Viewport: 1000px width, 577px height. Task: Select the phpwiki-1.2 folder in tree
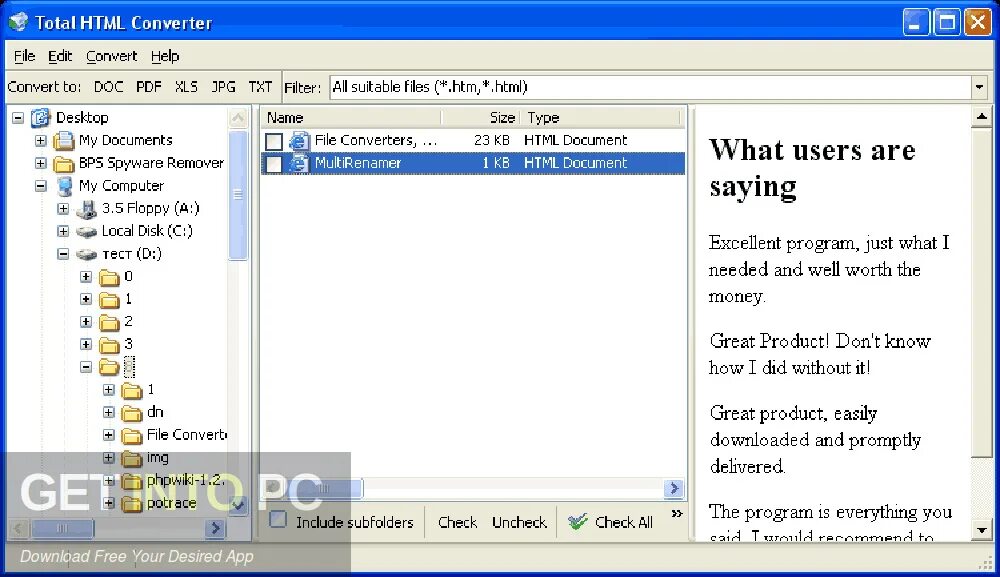[x=185, y=480]
